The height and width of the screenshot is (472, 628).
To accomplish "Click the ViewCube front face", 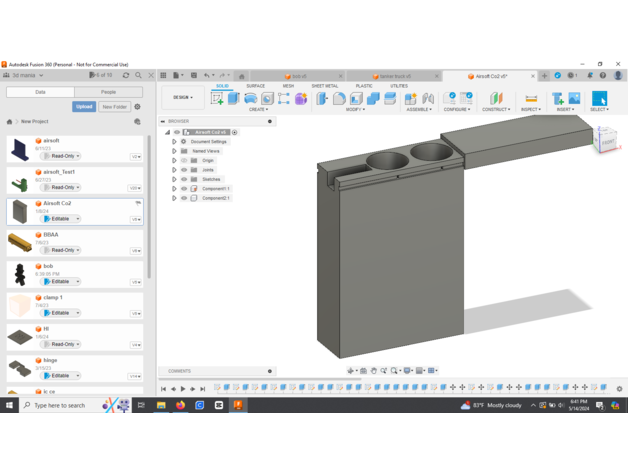I will coord(608,142).
